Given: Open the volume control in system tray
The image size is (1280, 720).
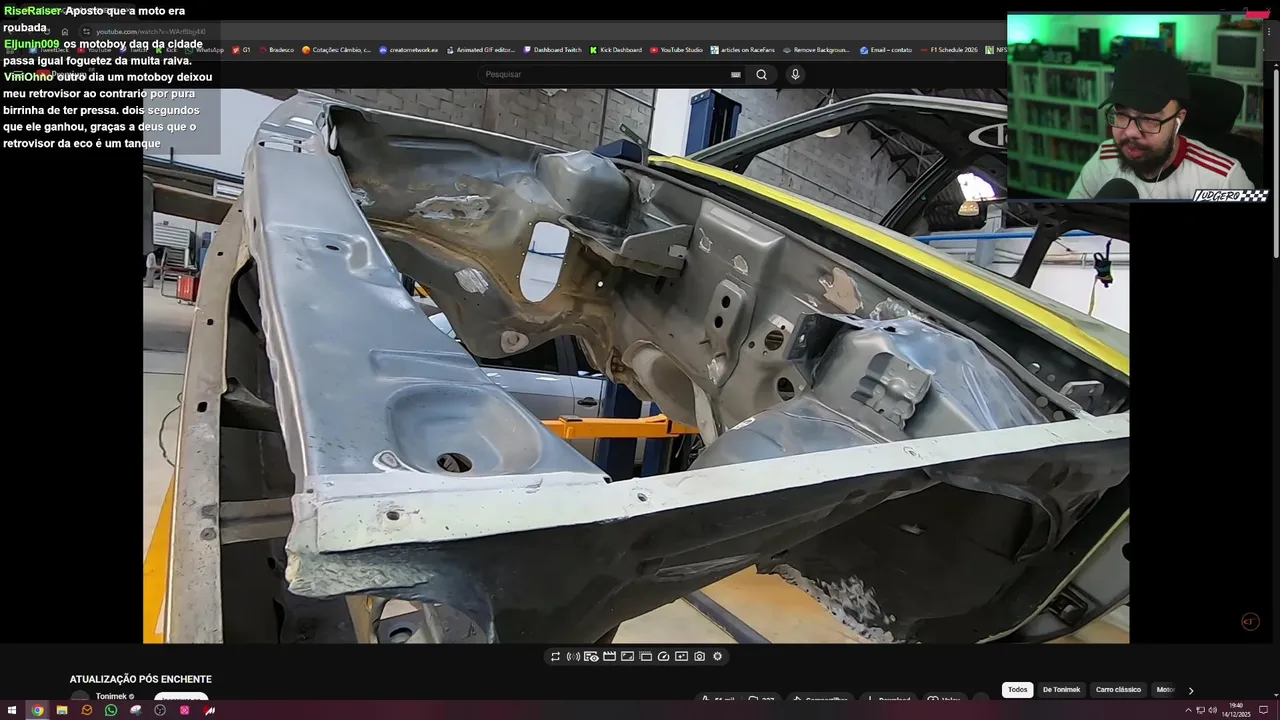Looking at the screenshot, I should (x=1213, y=711).
